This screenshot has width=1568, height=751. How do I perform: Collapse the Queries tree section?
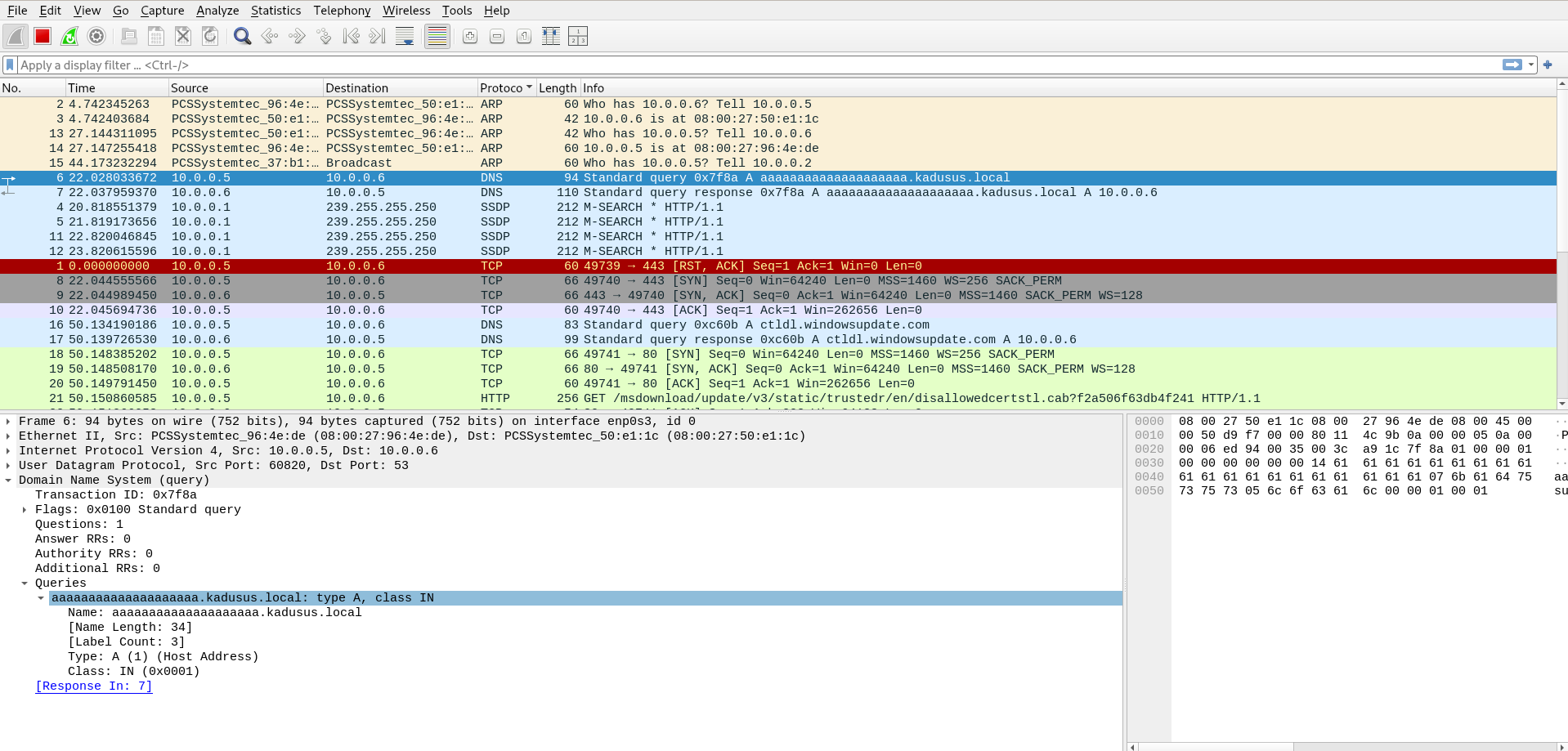click(25, 583)
